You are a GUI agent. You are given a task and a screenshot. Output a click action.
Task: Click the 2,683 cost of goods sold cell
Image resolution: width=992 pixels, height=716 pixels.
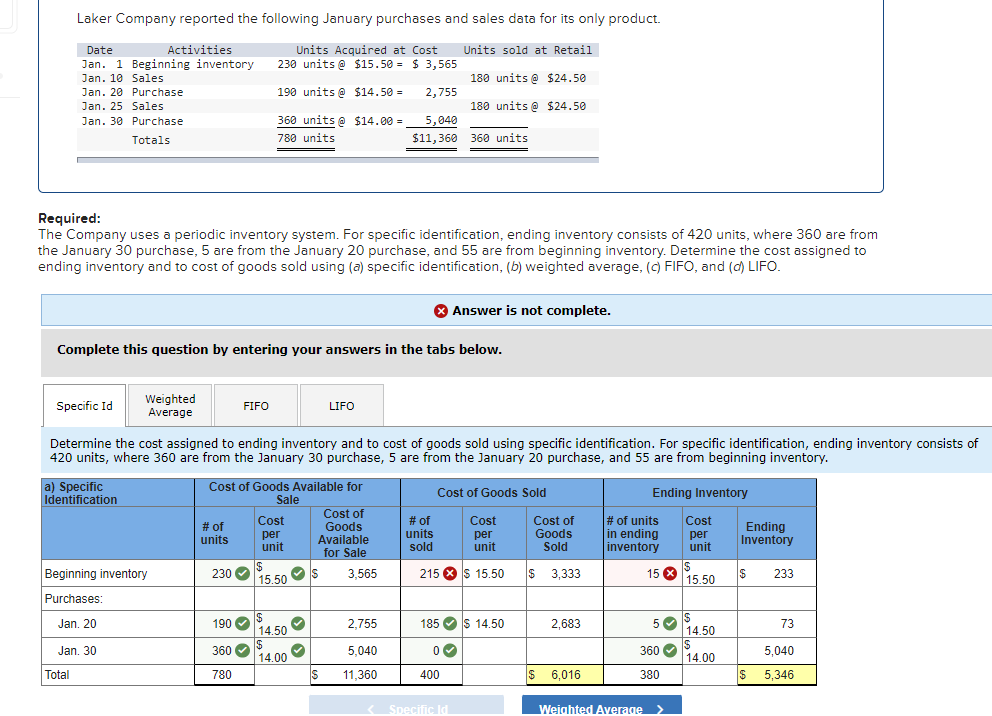point(564,624)
